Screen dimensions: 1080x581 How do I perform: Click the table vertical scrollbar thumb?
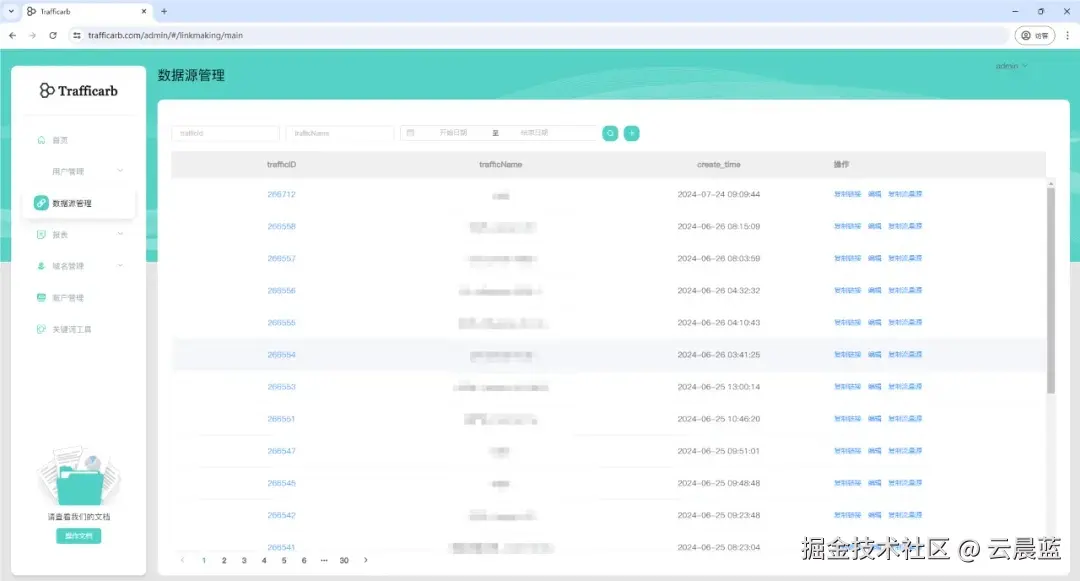click(1050, 290)
